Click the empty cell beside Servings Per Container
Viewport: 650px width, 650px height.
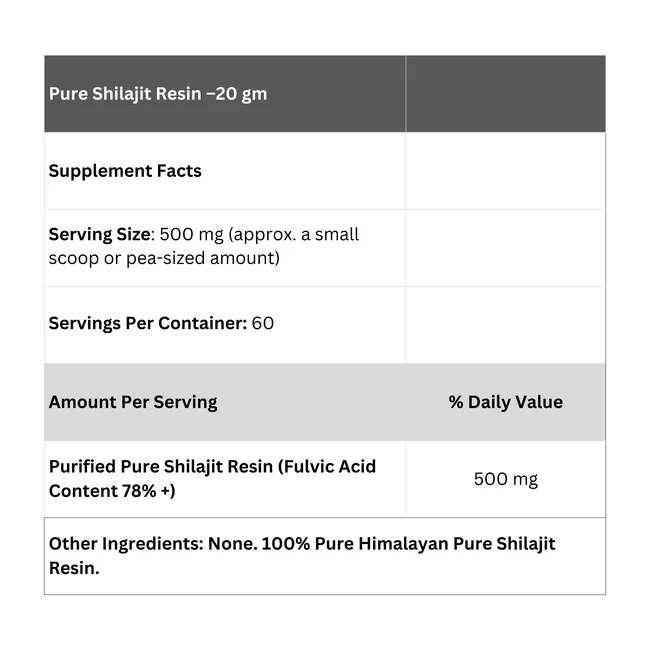coord(506,325)
